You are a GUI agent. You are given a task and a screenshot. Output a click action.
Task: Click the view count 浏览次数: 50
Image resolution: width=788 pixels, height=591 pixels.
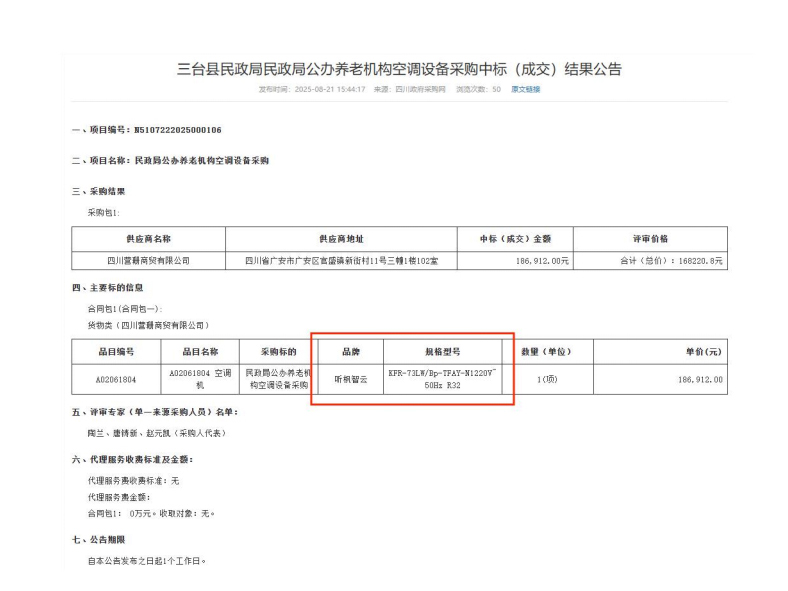478,89
